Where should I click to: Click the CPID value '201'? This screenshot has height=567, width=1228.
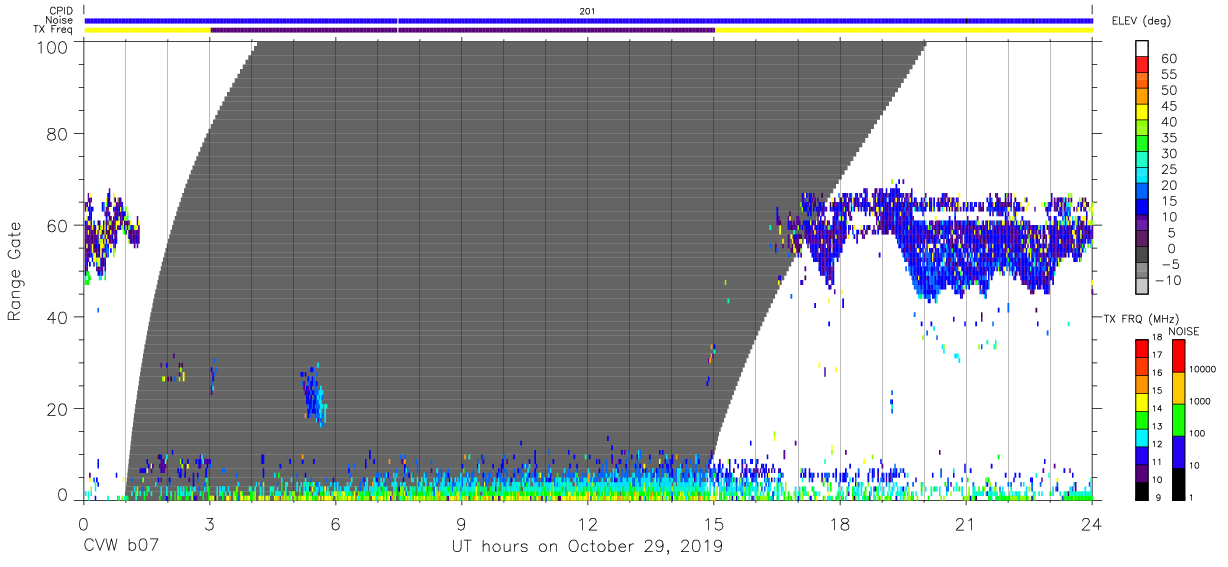pyautogui.click(x=587, y=11)
